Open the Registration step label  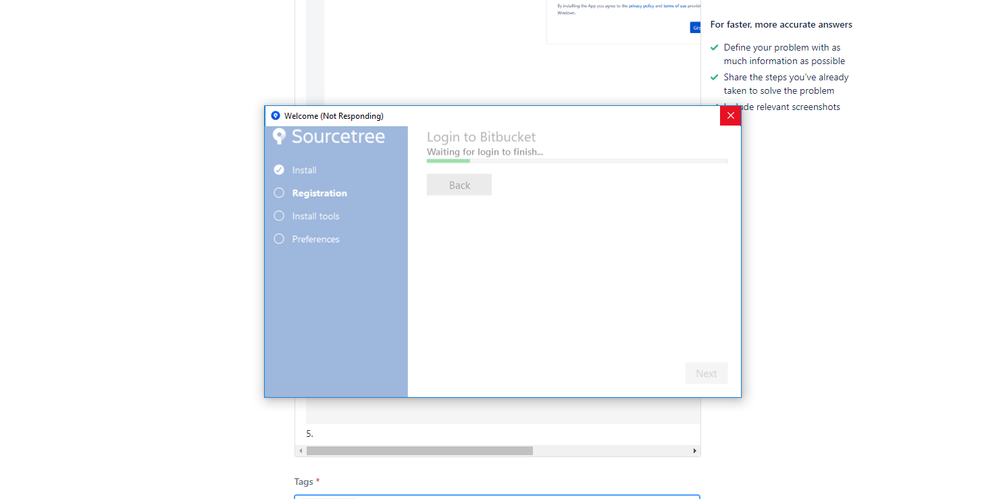[x=319, y=193]
